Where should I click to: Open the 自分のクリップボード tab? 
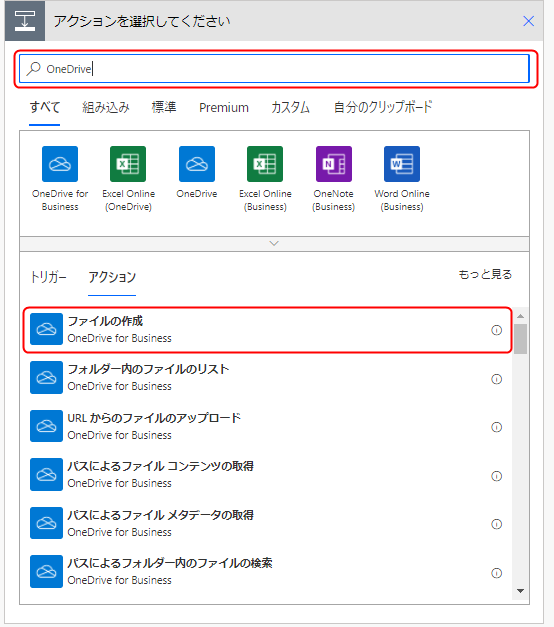pyautogui.click(x=383, y=107)
